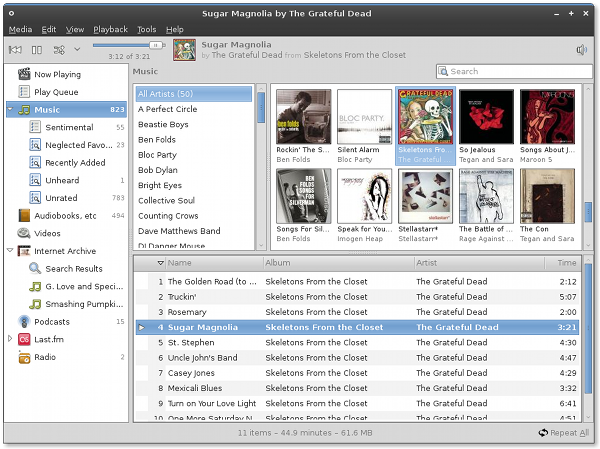Viewport: 600px width, 449px height.
Task: Open the Smashing Pumpkins archive item
Action: pos(76,304)
